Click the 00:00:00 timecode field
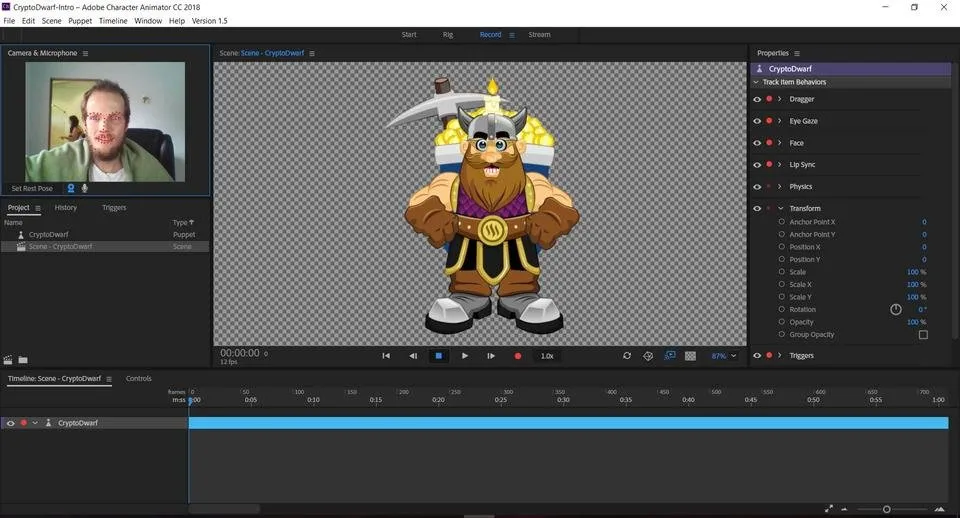The width and height of the screenshot is (960, 518). click(240, 353)
